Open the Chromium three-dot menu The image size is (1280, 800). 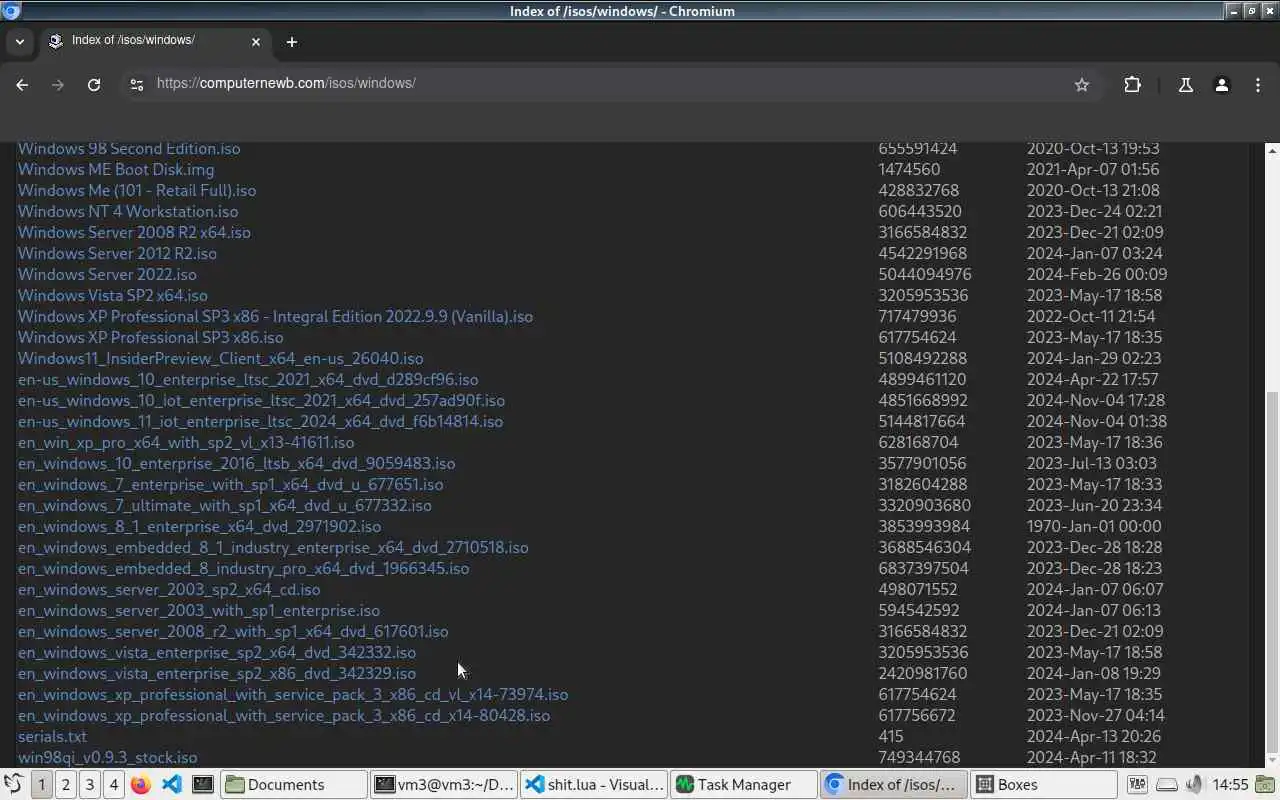pos(1257,85)
